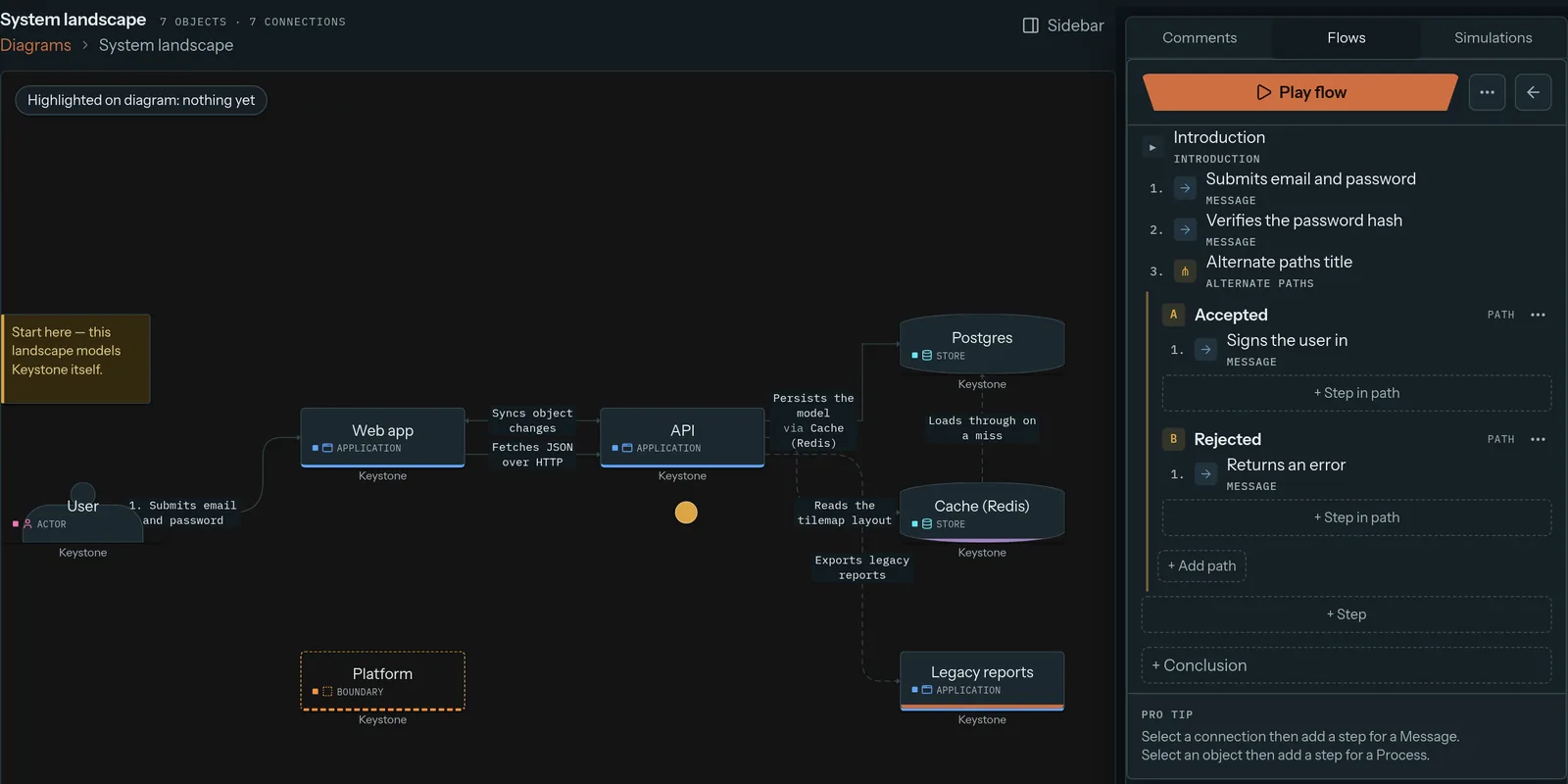The height and width of the screenshot is (784, 1568).
Task: Select the 'Submits email and password' diagram label
Action: click(183, 513)
